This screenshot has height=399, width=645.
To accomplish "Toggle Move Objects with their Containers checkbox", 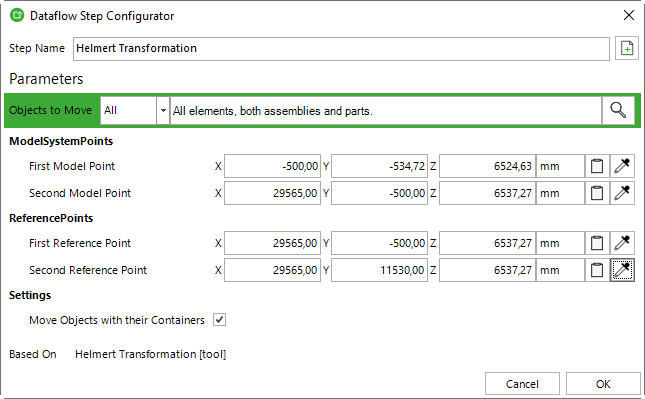I will click(219, 320).
